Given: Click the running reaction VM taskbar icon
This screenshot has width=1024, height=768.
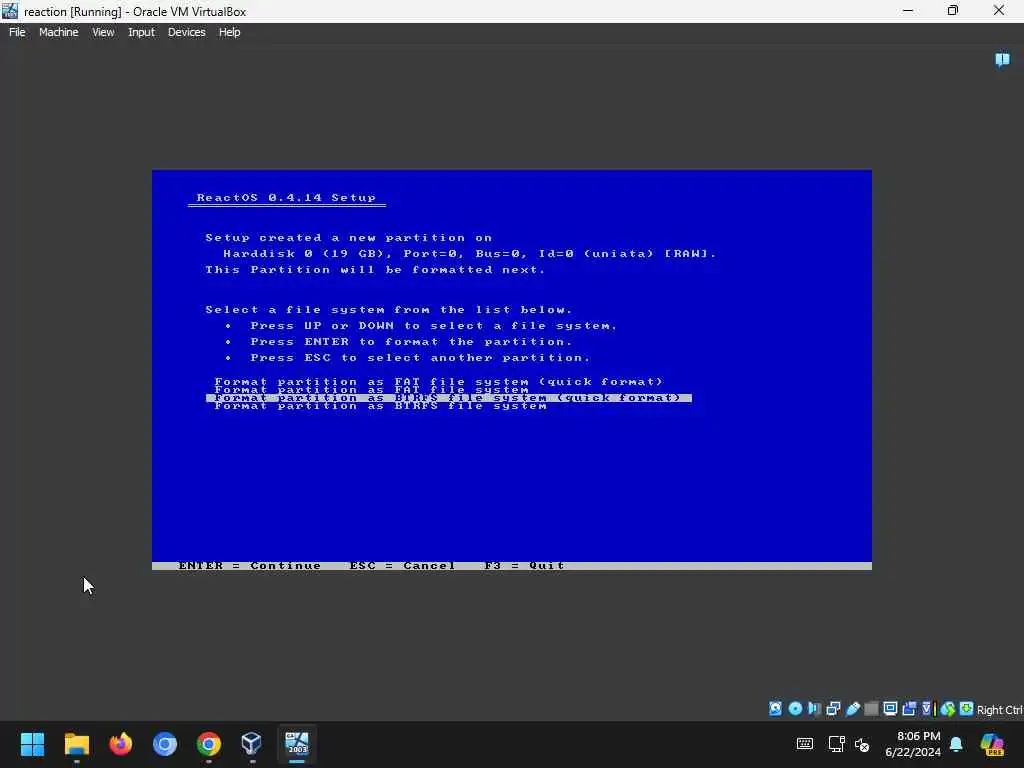Looking at the screenshot, I should 296,744.
